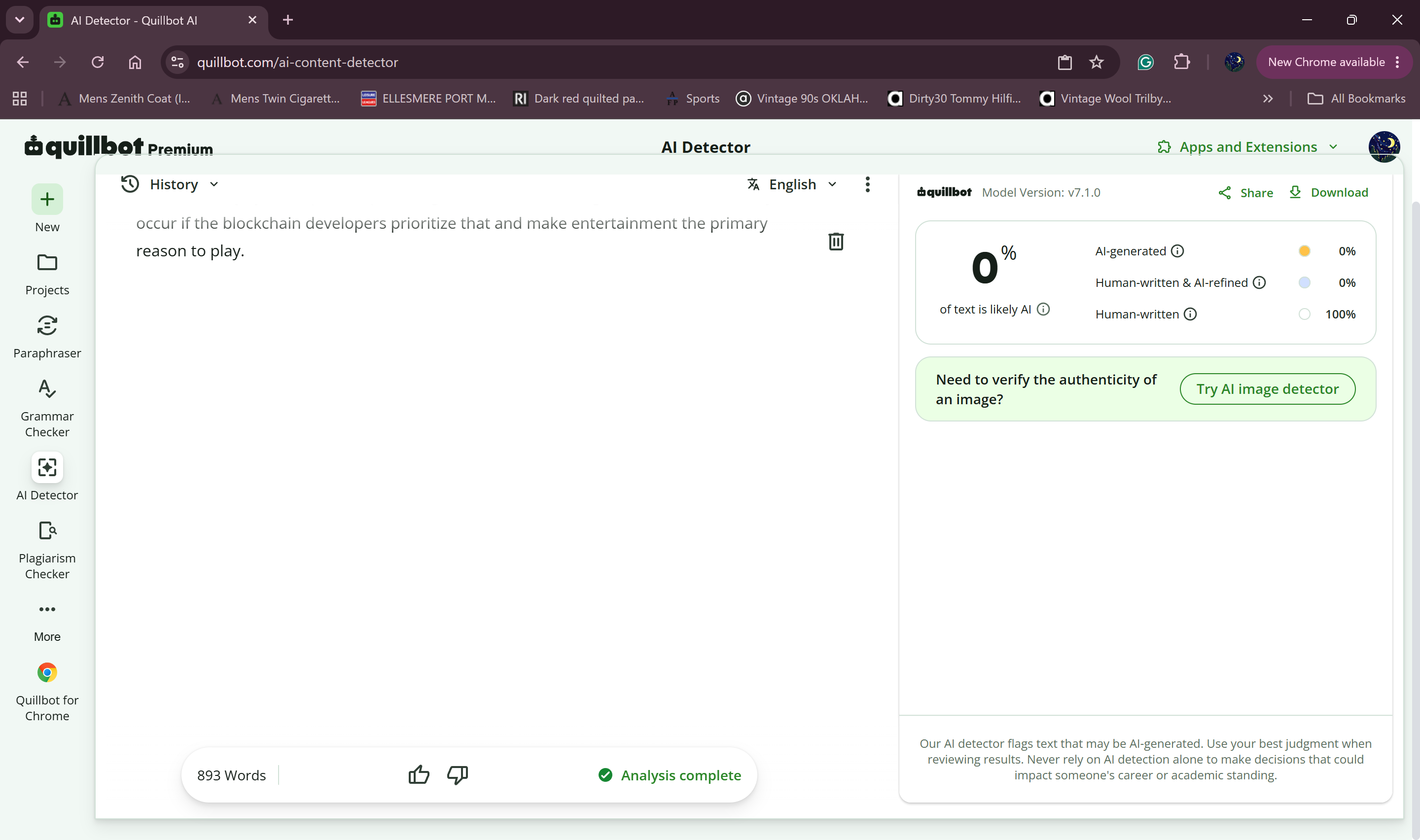
Task: Click the clipboard icon in address bar
Action: pos(1065,62)
